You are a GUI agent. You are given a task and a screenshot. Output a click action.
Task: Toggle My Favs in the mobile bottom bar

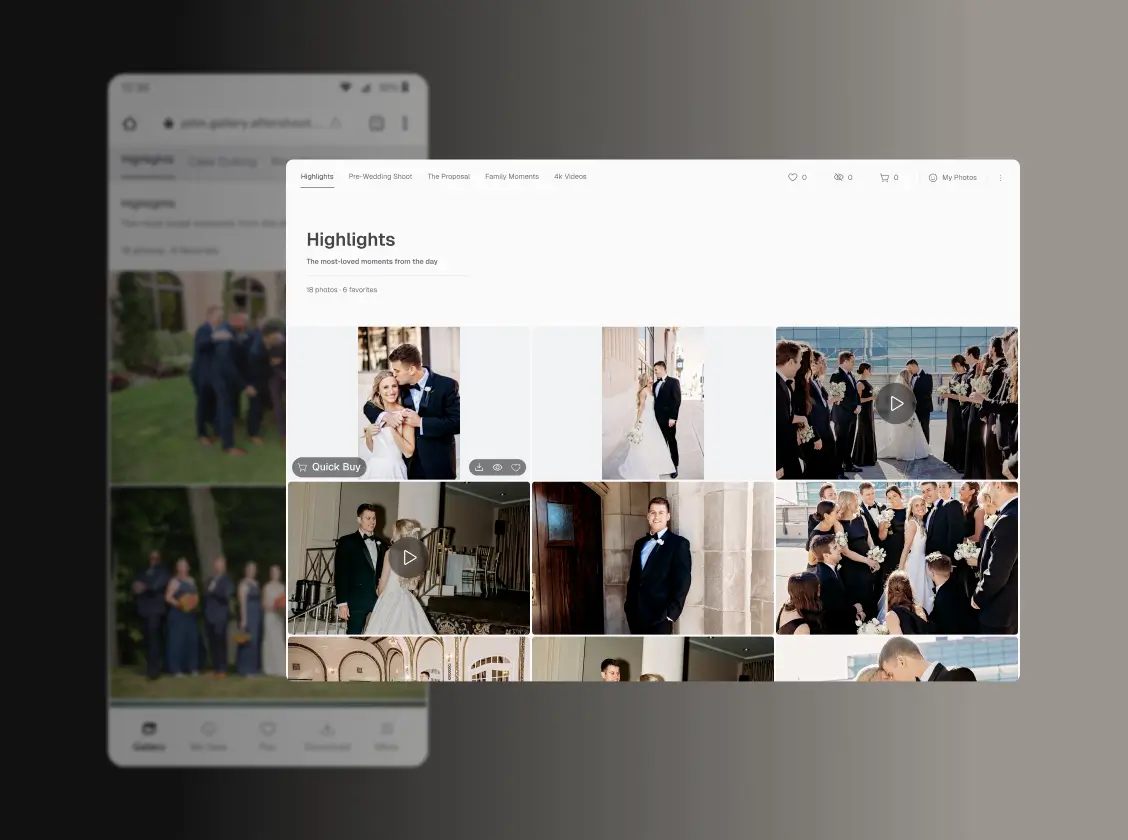click(x=208, y=734)
